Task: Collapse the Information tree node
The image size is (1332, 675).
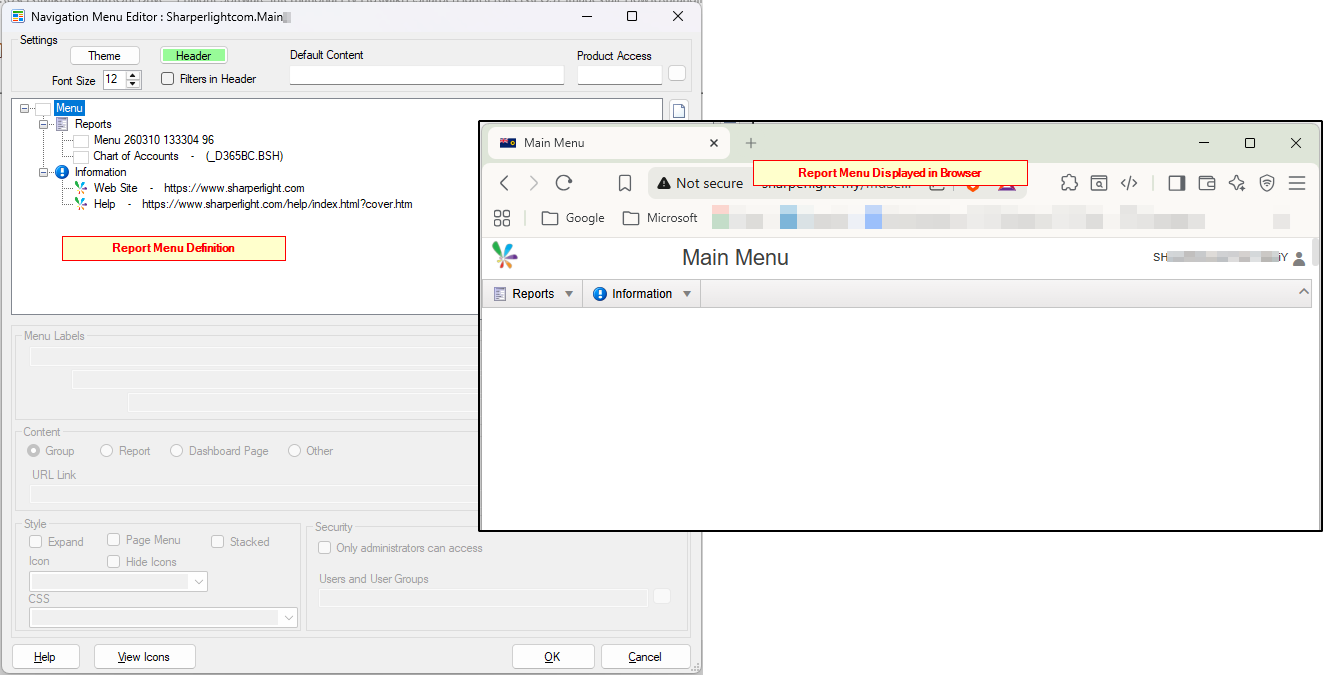Action: [x=44, y=172]
